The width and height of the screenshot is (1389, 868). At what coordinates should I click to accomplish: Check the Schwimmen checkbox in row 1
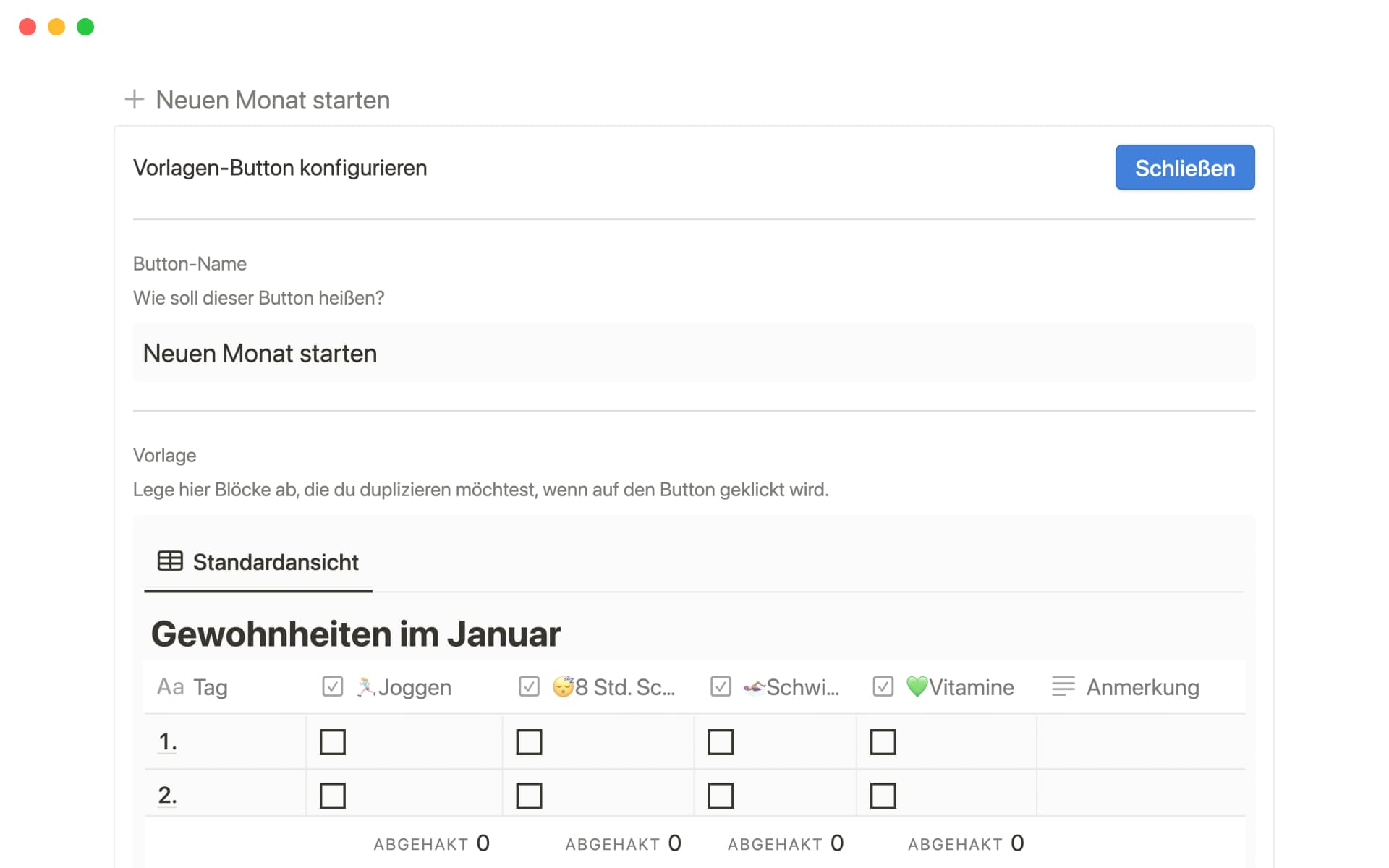click(722, 741)
